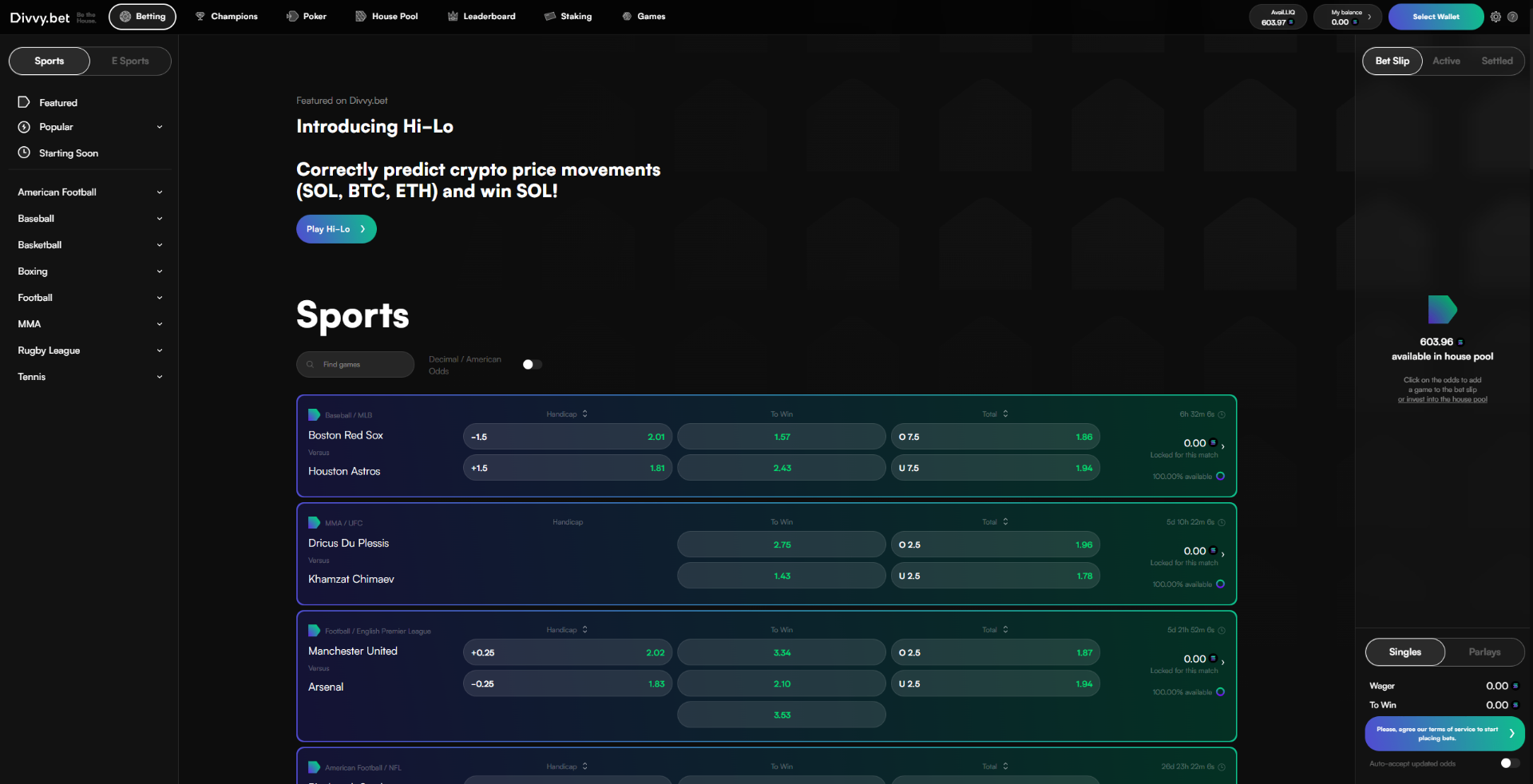The height and width of the screenshot is (784, 1533).
Task: Click info icon beside Boston Red Sox countdown
Action: pos(1222,414)
